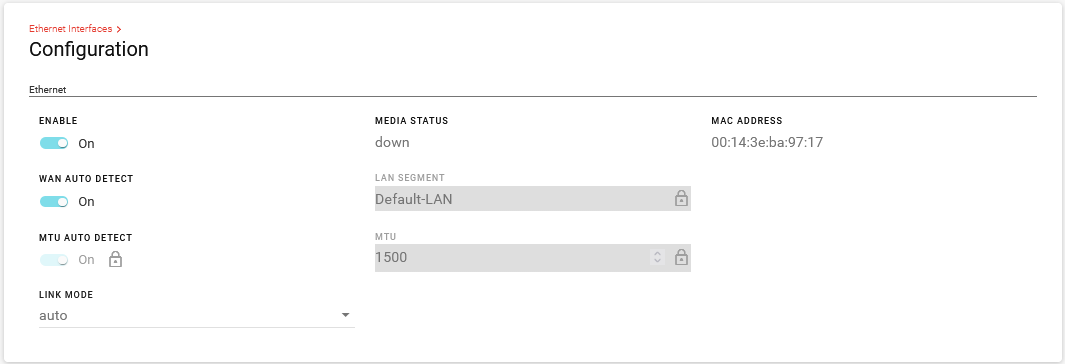Click the 'On' label beside Enable

(86, 144)
